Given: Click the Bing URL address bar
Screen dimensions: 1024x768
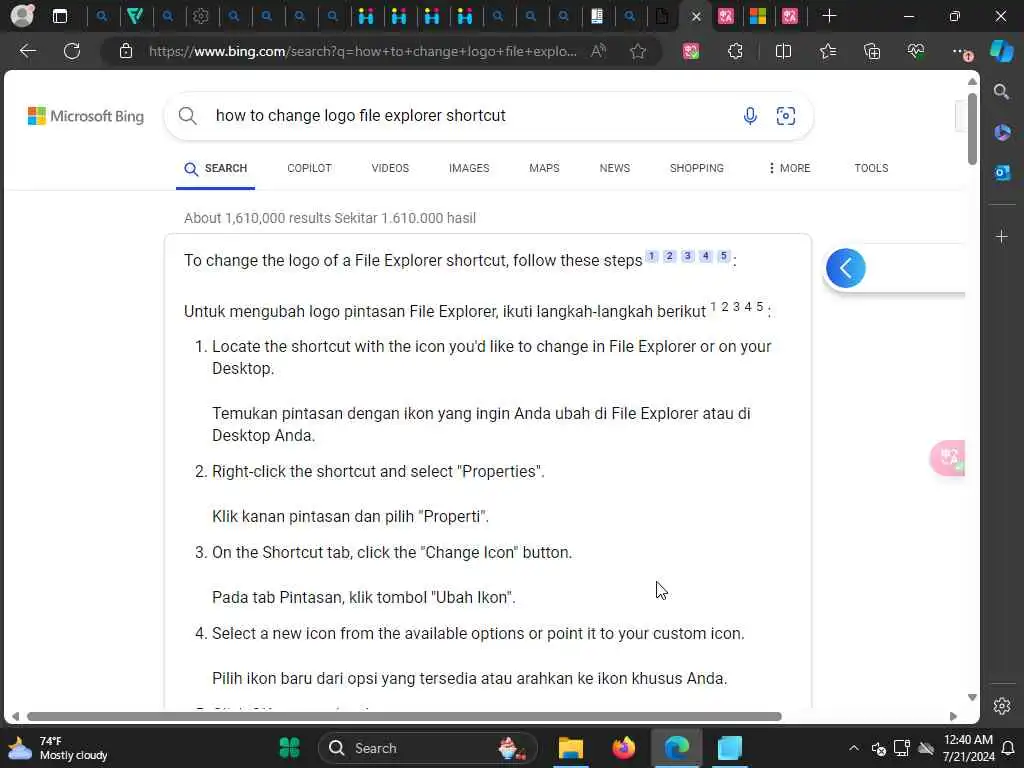Looking at the screenshot, I should [362, 51].
